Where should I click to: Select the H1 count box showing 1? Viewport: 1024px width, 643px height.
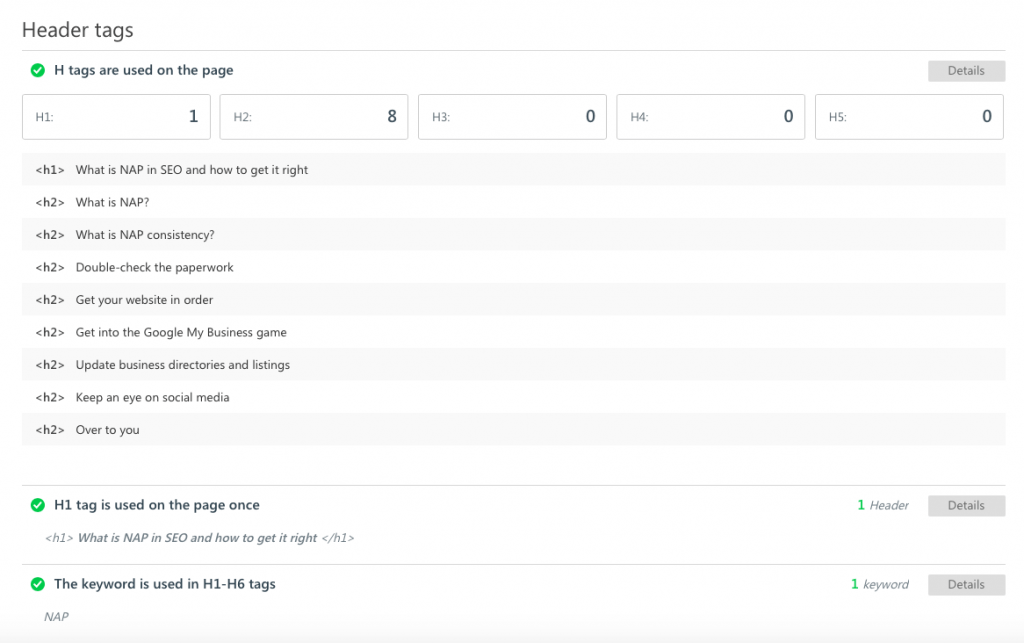coord(115,117)
